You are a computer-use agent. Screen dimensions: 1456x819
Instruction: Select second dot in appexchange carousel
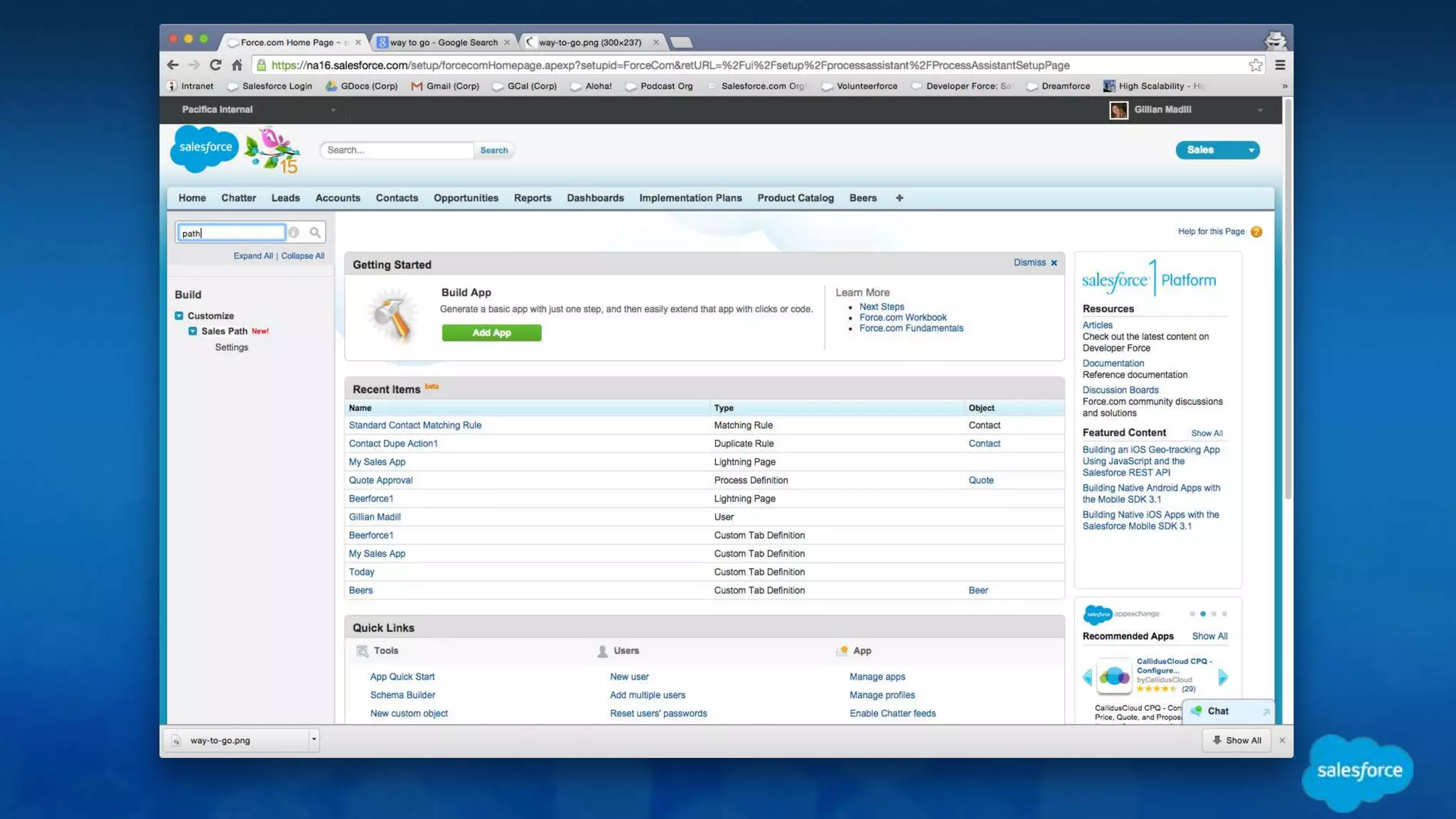[1203, 614]
